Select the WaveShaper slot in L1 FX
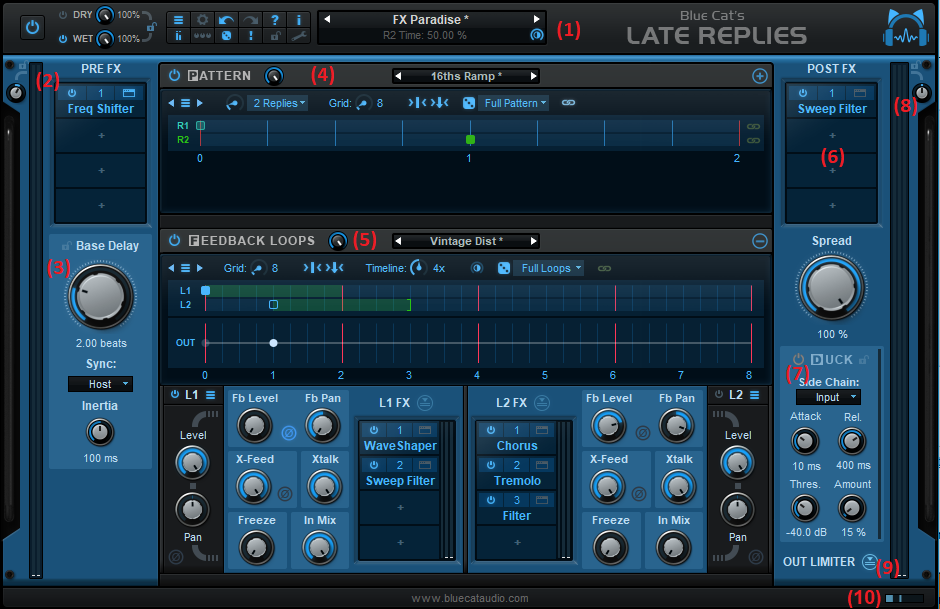 [400, 446]
